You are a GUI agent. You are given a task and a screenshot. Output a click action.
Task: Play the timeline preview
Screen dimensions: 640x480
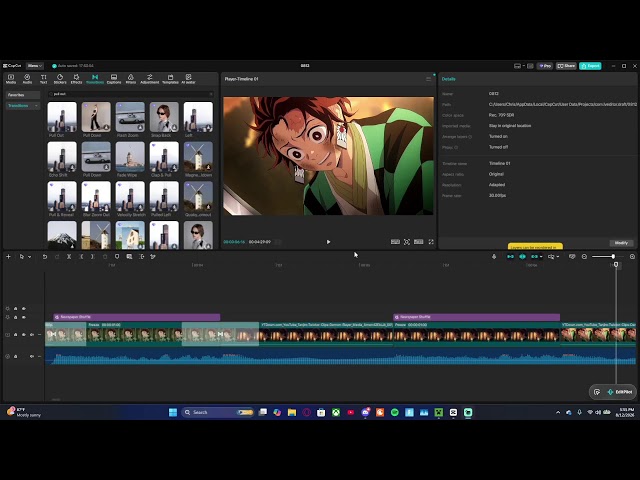[329, 242]
